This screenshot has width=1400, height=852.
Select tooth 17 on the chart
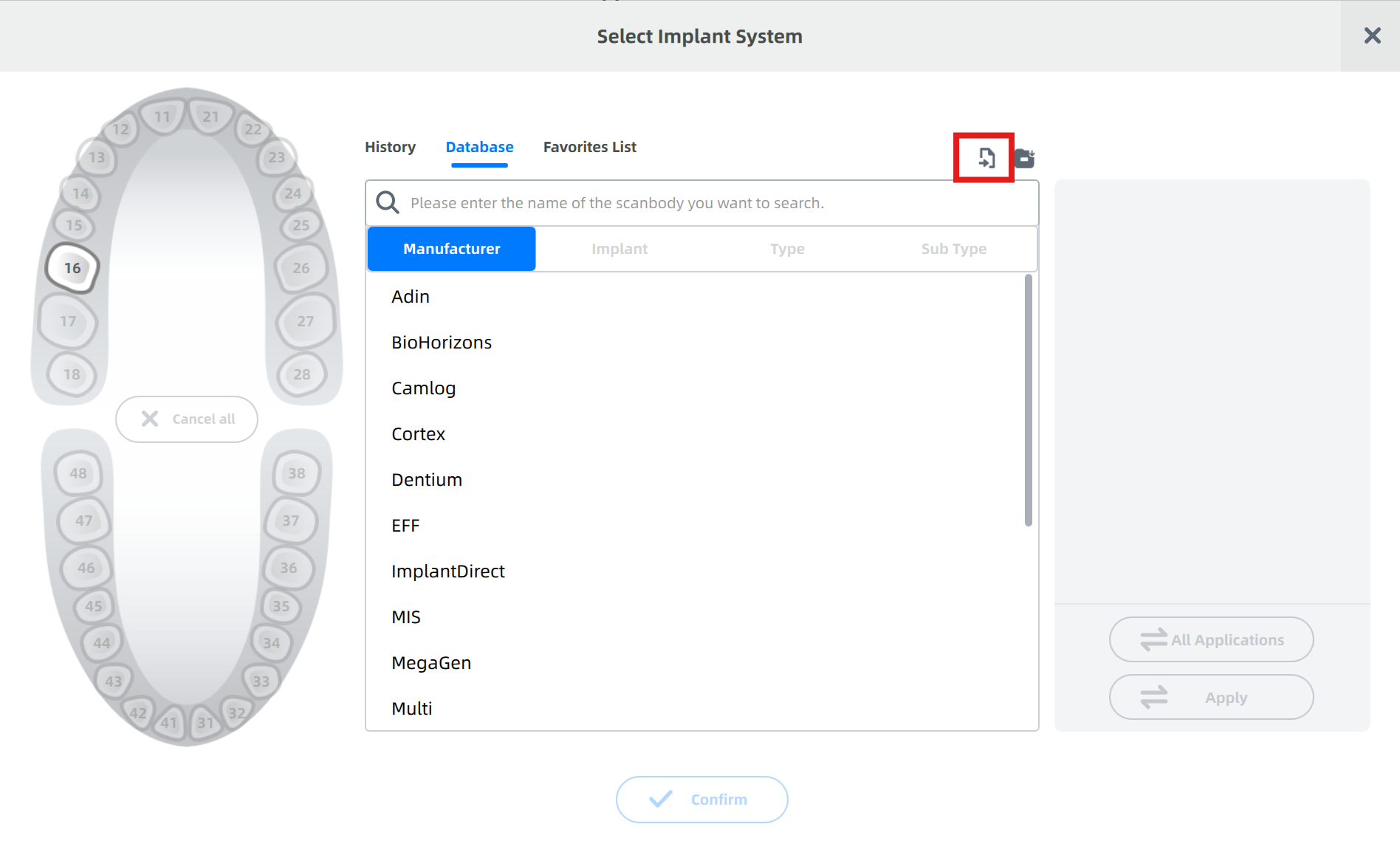point(68,321)
